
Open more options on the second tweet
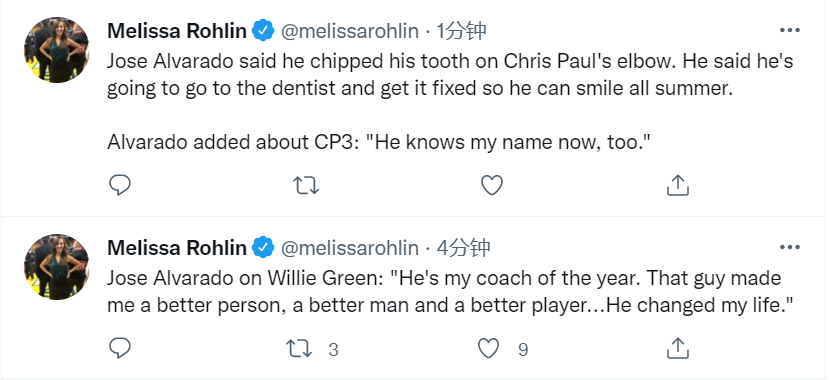[790, 247]
